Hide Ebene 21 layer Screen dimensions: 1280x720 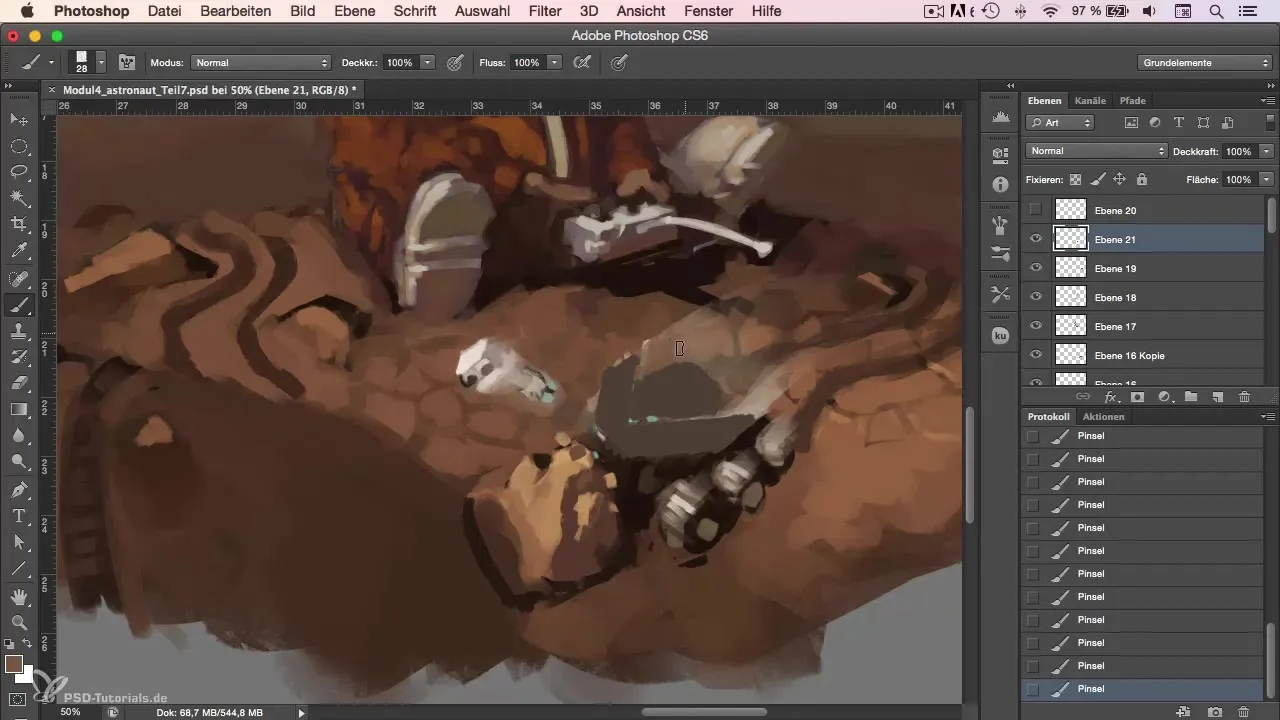1036,239
